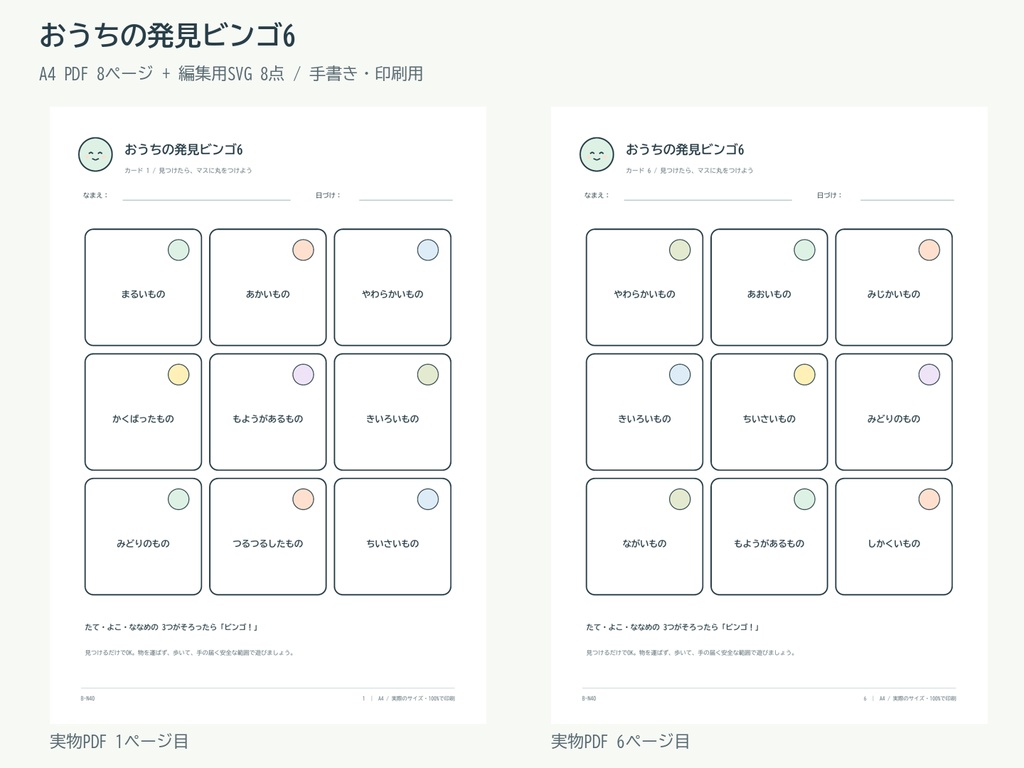Select the みどりのもの label on card 6
Image resolution: width=1024 pixels, height=768 pixels.
point(894,419)
